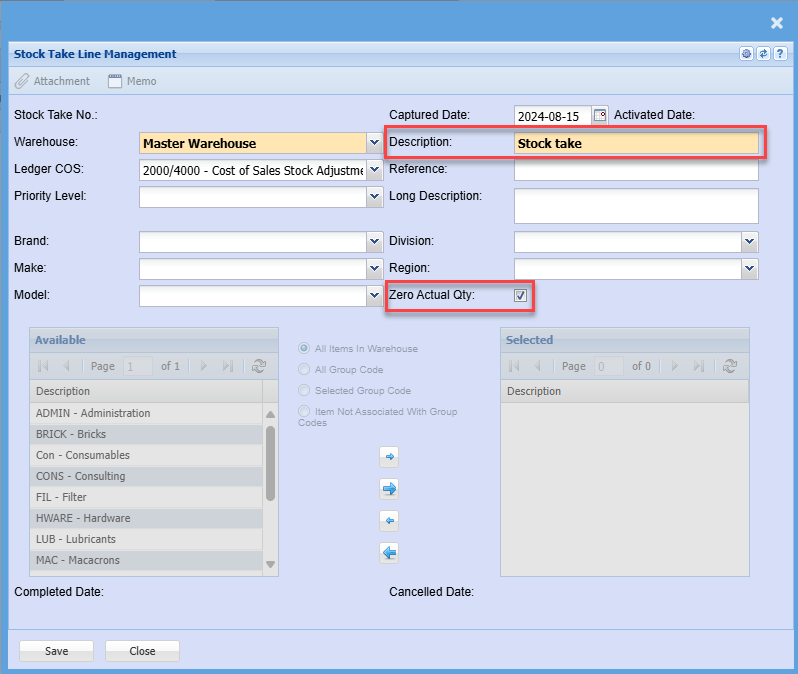Viewport: 798px width, 674px height.
Task: Expand the Division dropdown list
Action: (x=749, y=241)
